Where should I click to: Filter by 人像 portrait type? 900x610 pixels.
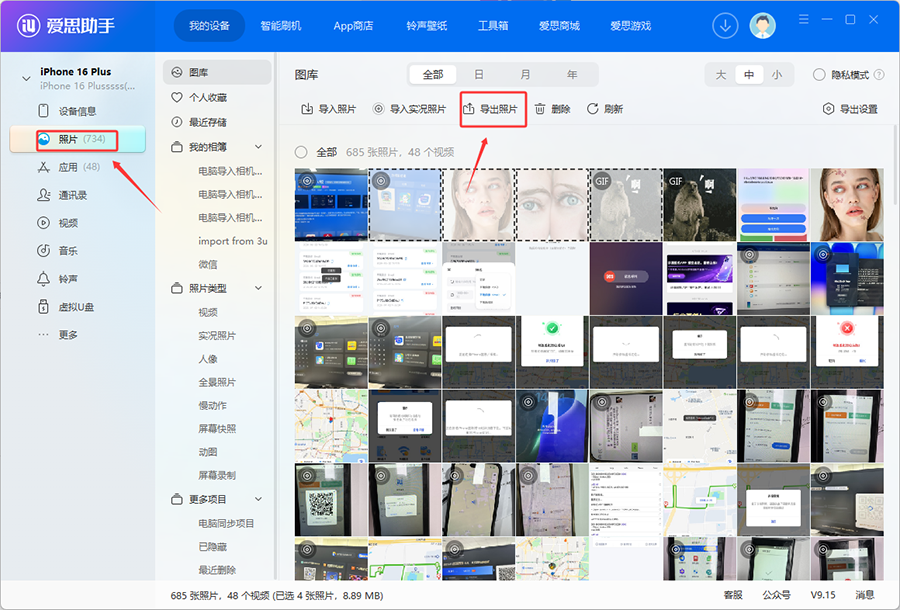(208, 359)
